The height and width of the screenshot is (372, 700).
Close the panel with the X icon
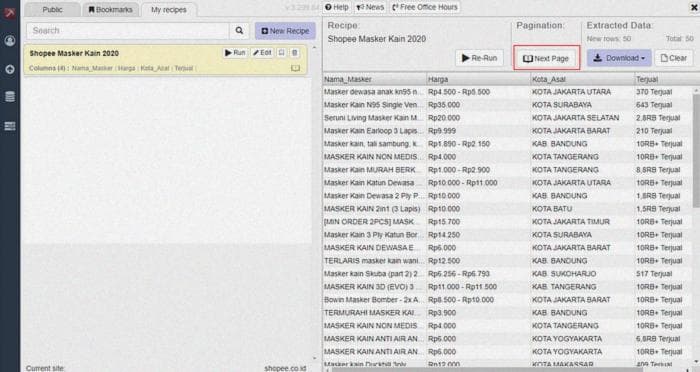click(x=695, y=7)
